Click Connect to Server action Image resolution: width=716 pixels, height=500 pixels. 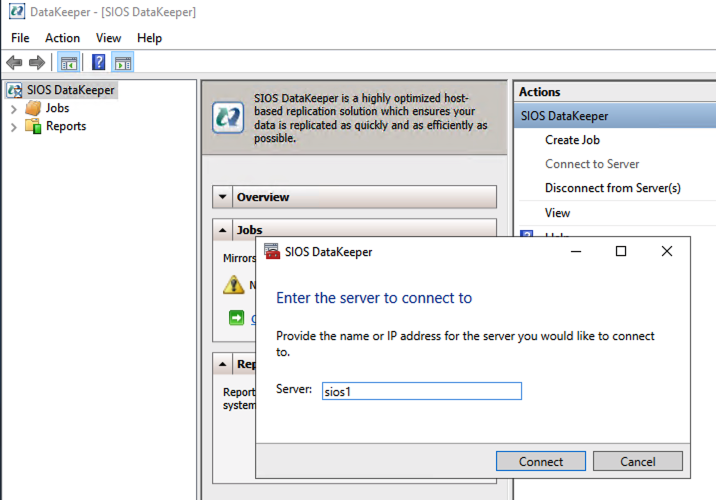click(592, 164)
